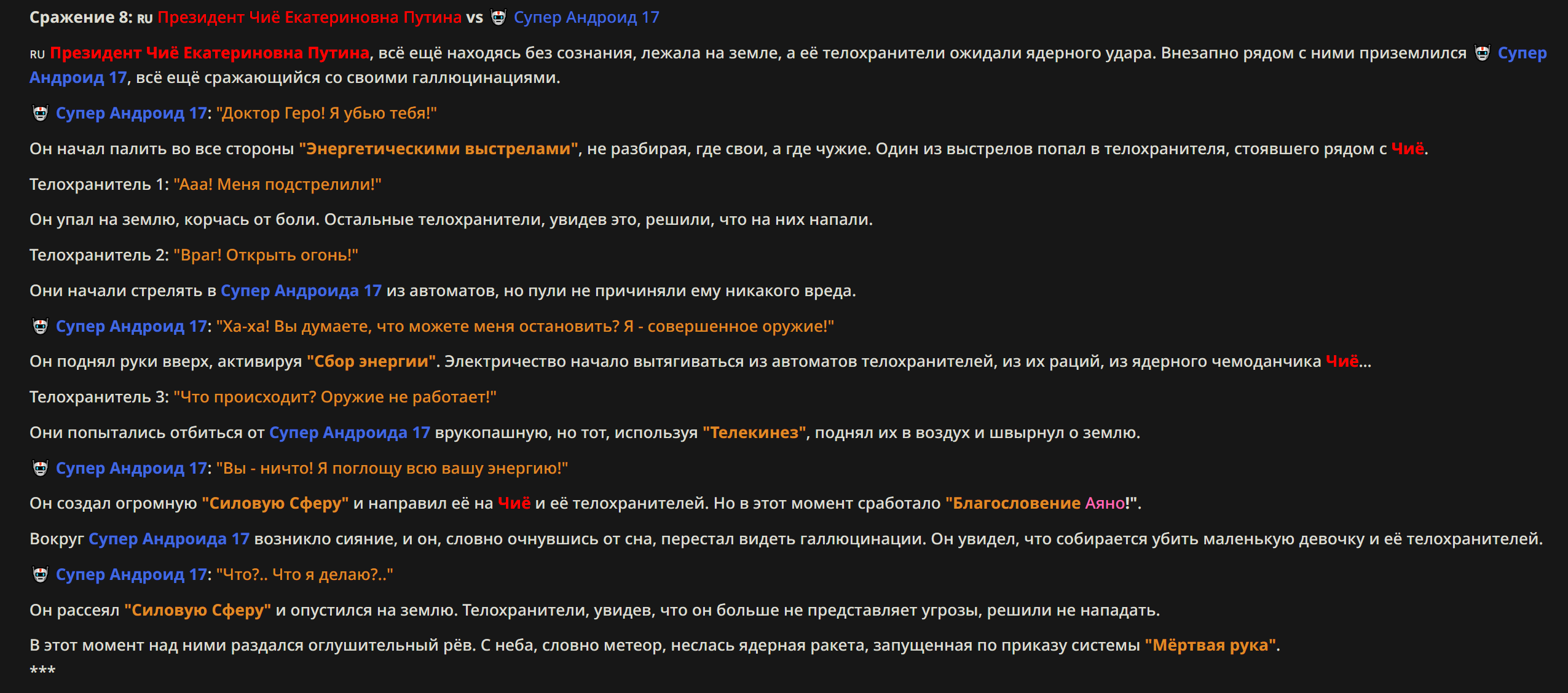Click speaker name "Супер Андроид 17" before "Ха-ха!"
The width and height of the screenshot is (1568, 693).
pyautogui.click(x=132, y=326)
